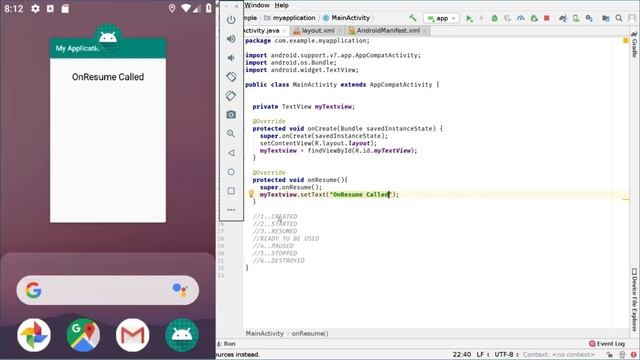Screen dimensions: 640x360
Task: Take an emulator screenshot with camera icon
Action: 231,115
